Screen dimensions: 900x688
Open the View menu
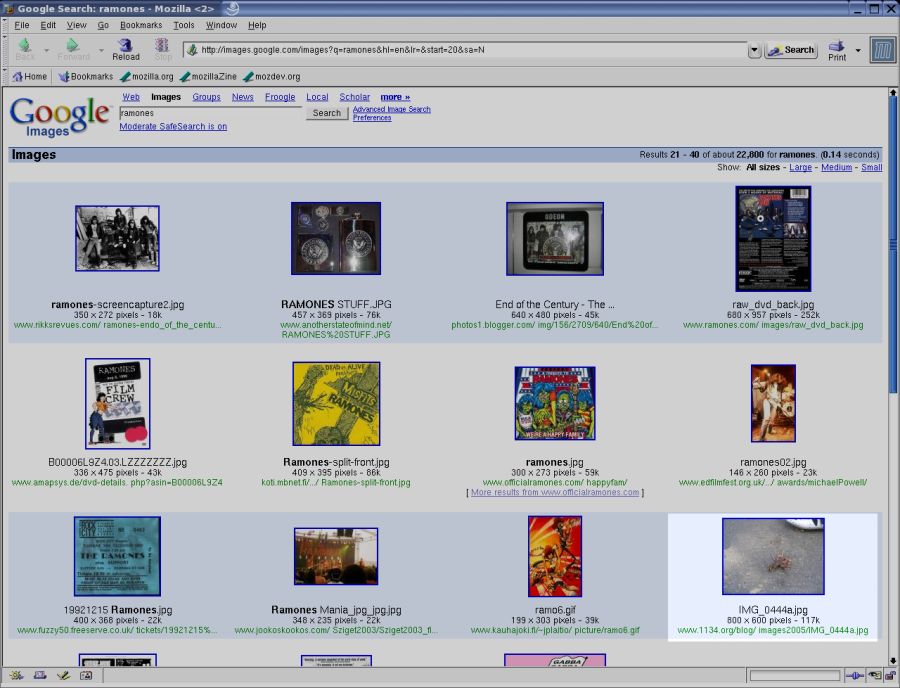coord(76,25)
